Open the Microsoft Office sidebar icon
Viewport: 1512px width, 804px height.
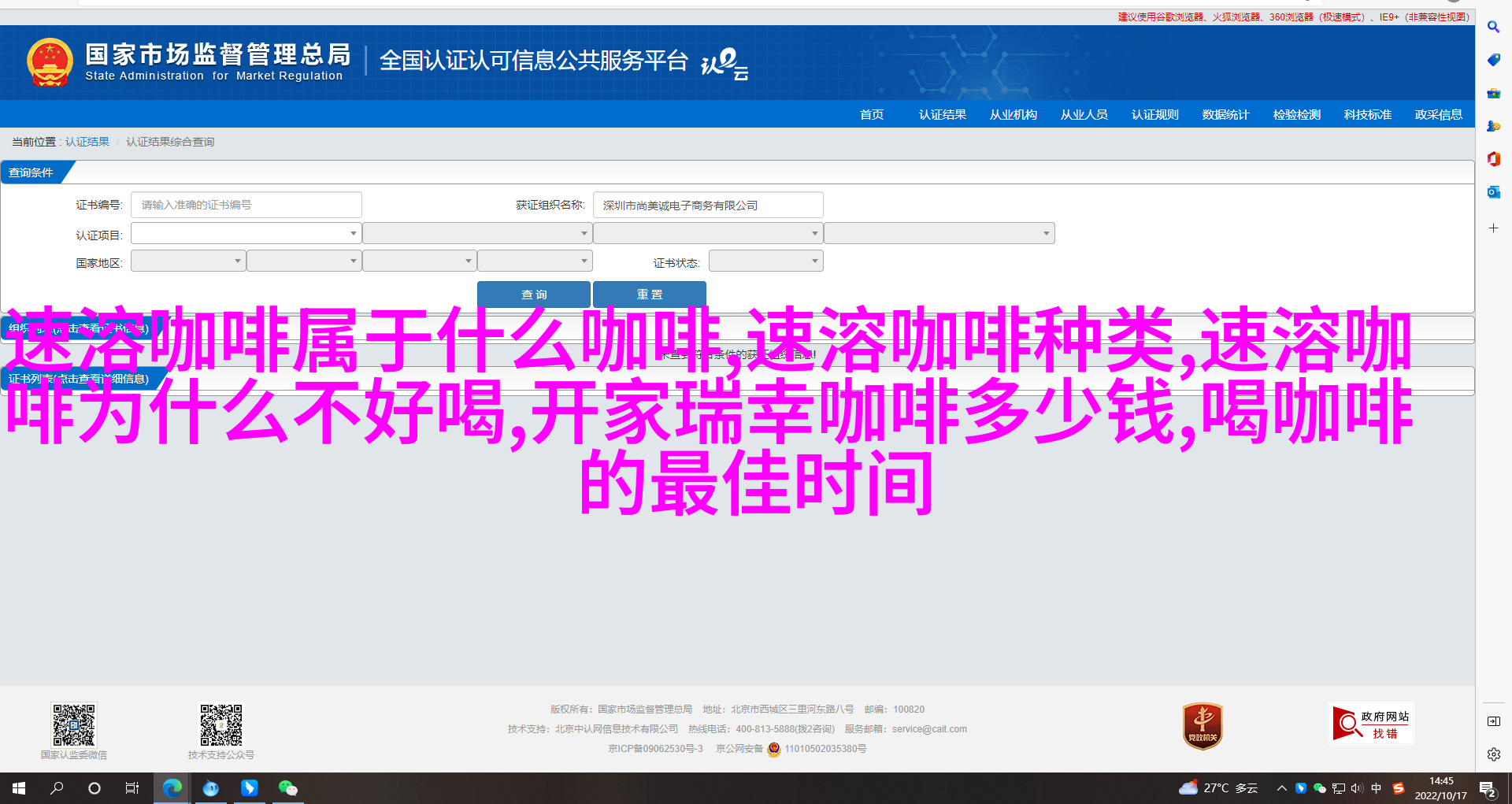pyautogui.click(x=1493, y=159)
